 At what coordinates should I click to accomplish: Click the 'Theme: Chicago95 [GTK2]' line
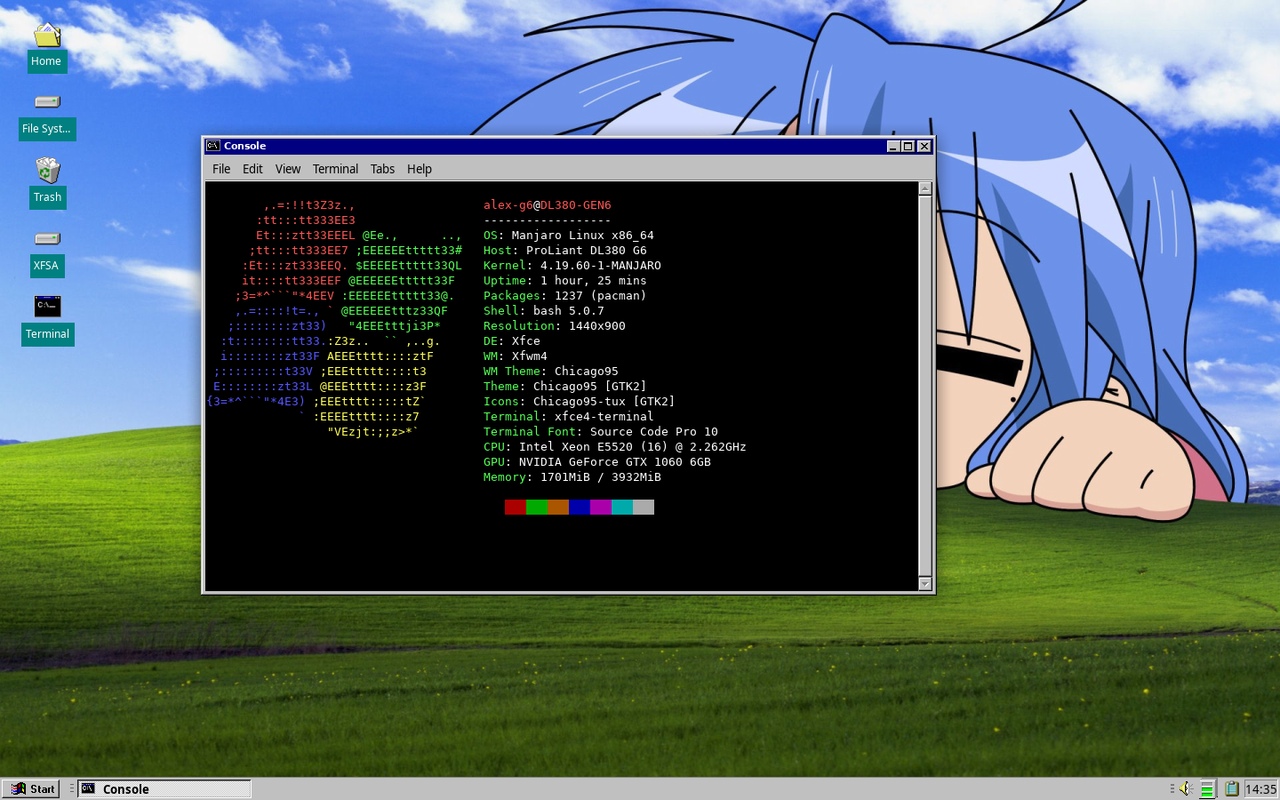click(565, 386)
